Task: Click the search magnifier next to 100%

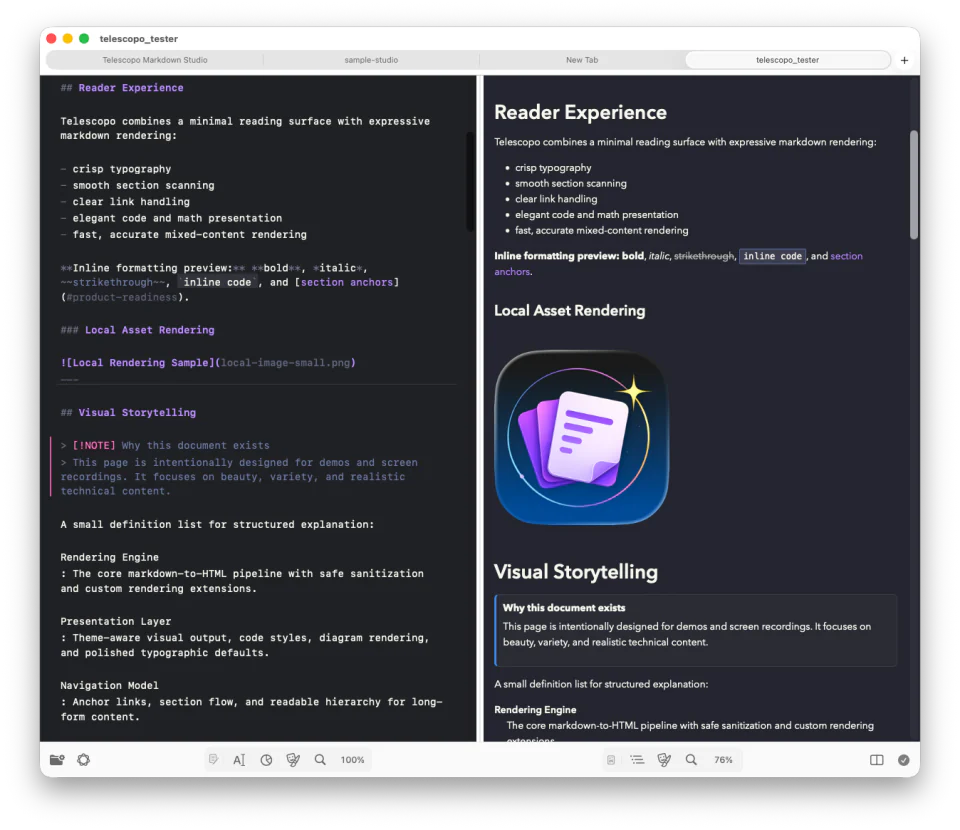Action: pos(320,760)
